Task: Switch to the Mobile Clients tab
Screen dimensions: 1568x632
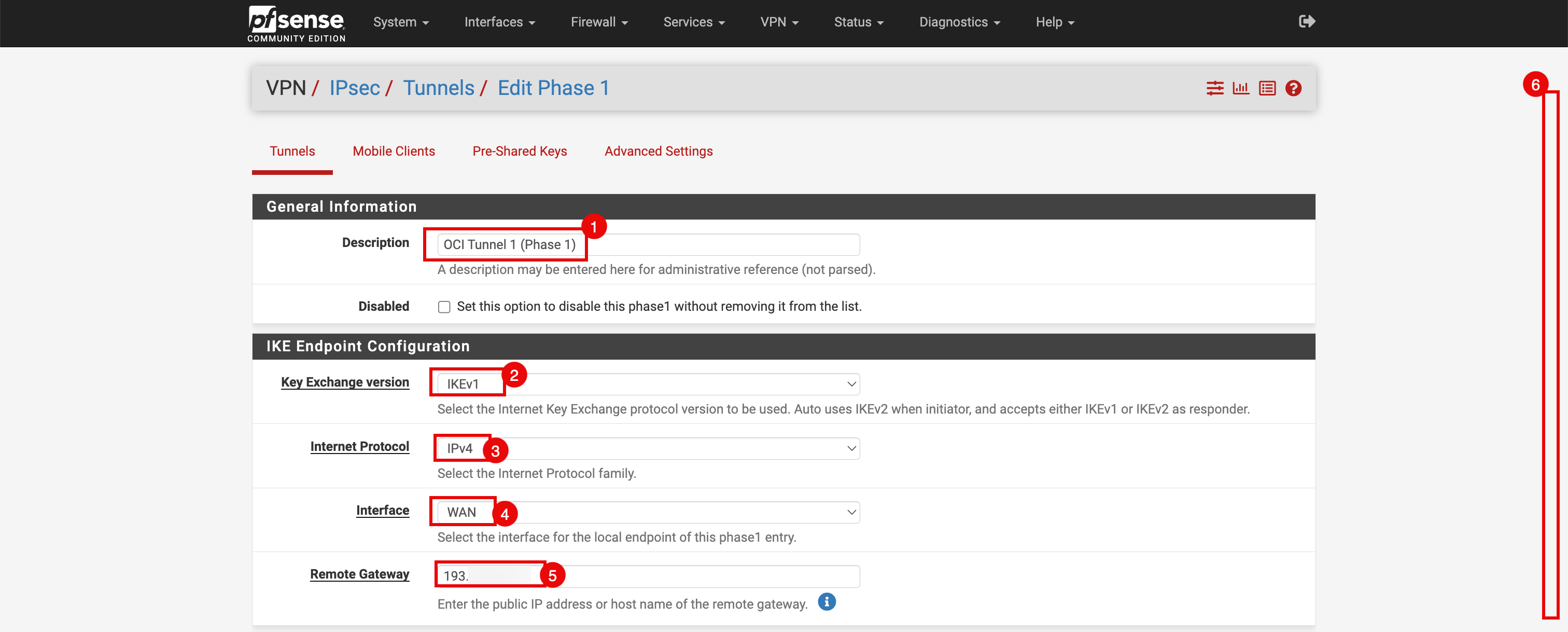Action: coord(393,151)
